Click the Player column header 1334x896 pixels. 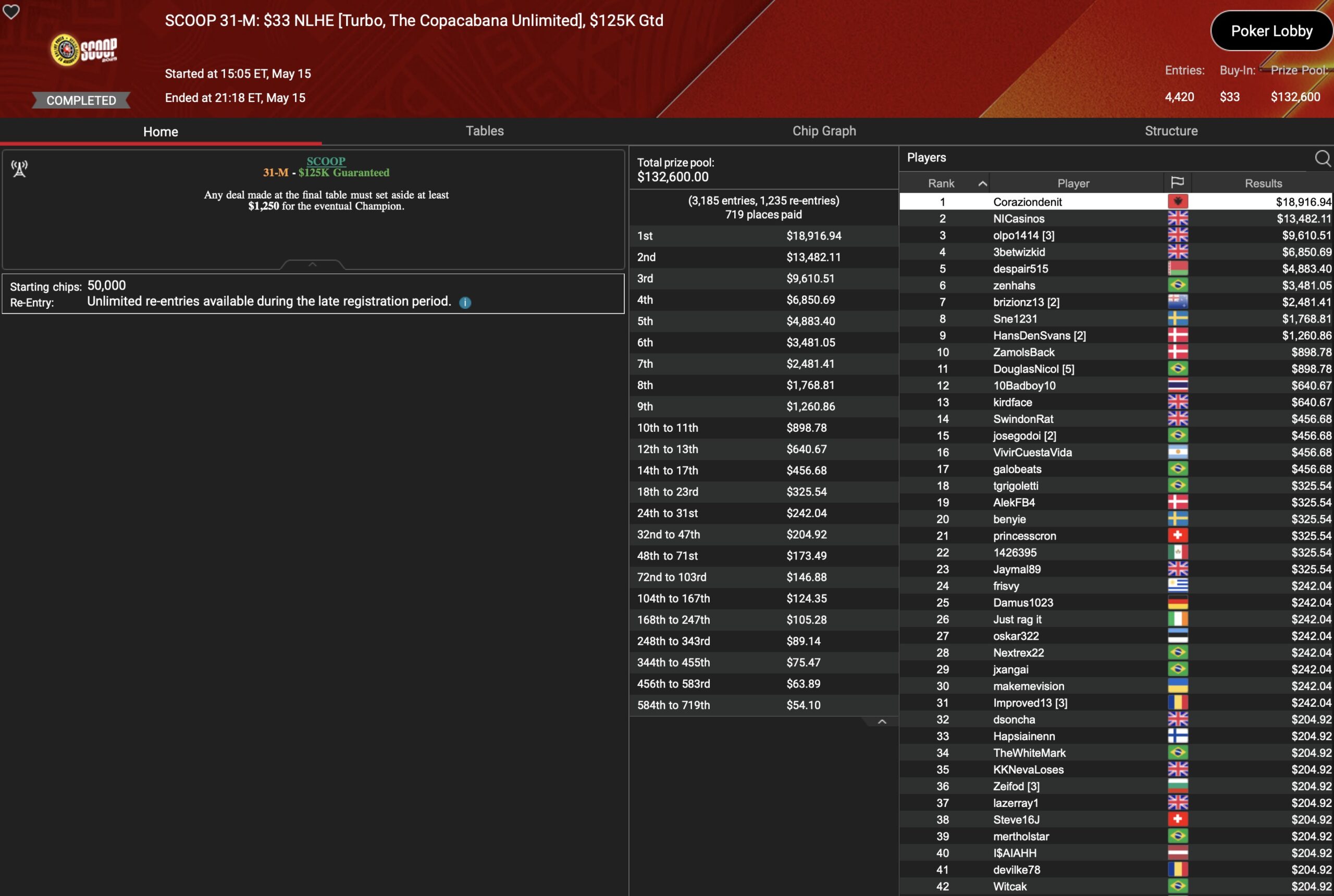coord(1073,183)
